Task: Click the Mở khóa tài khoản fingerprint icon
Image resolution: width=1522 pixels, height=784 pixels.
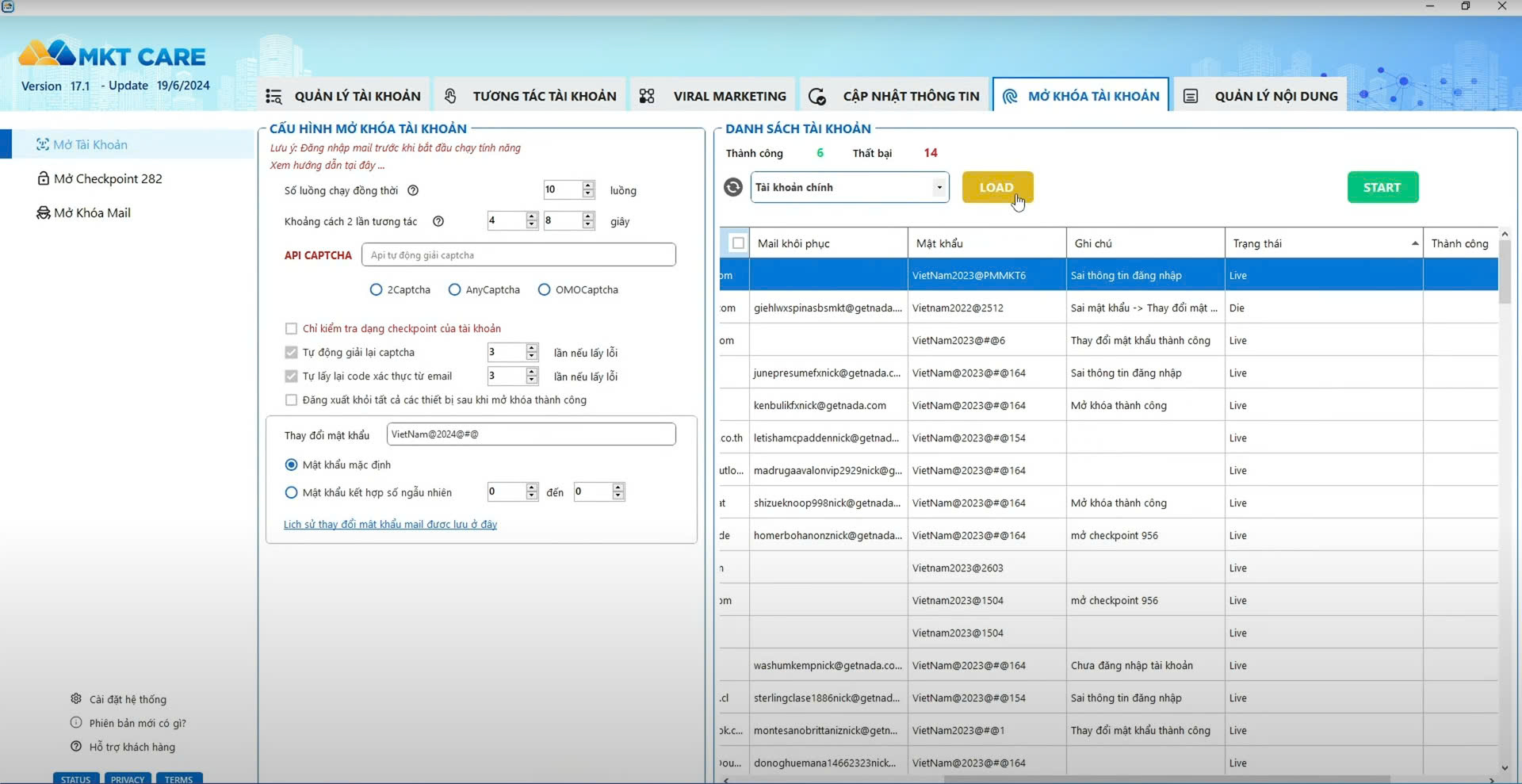Action: point(1010,97)
